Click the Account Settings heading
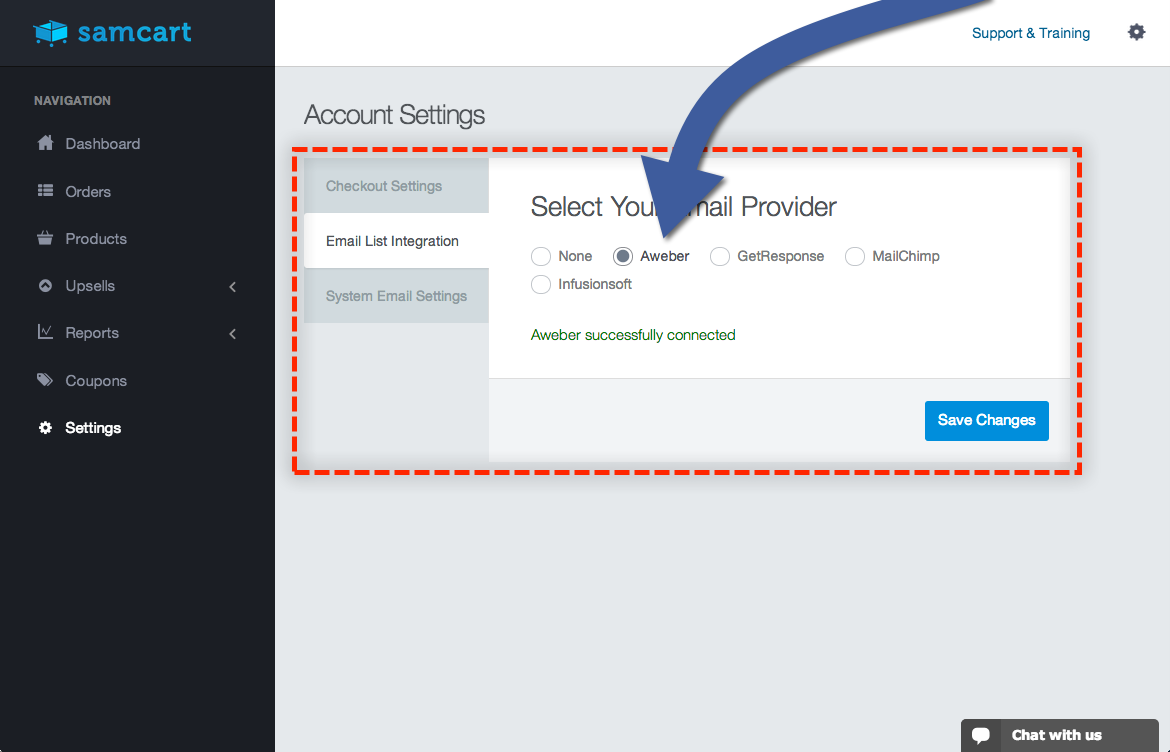1170x752 pixels. pyautogui.click(x=394, y=115)
